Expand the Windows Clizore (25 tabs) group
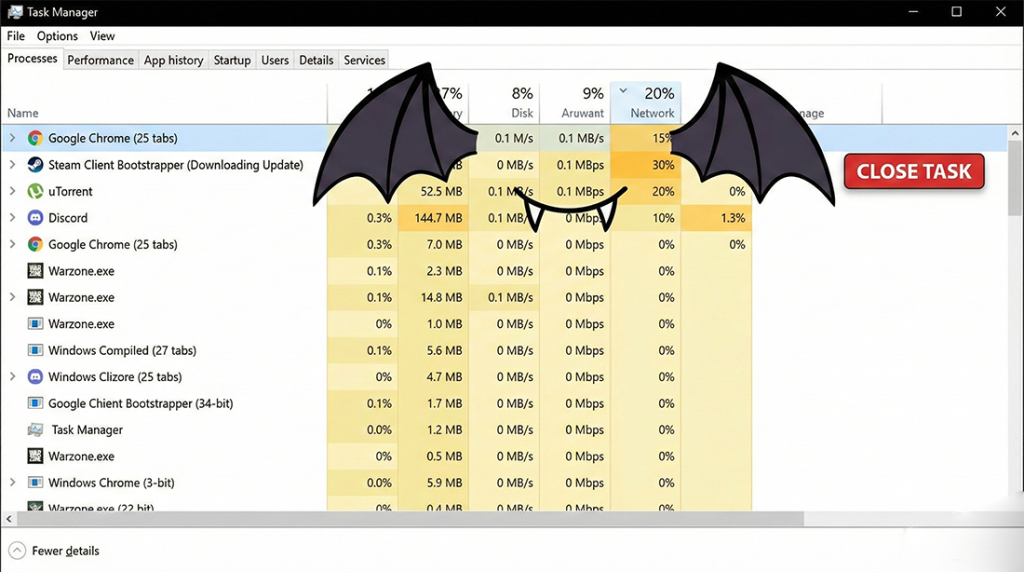1024x572 pixels. pos(13,377)
